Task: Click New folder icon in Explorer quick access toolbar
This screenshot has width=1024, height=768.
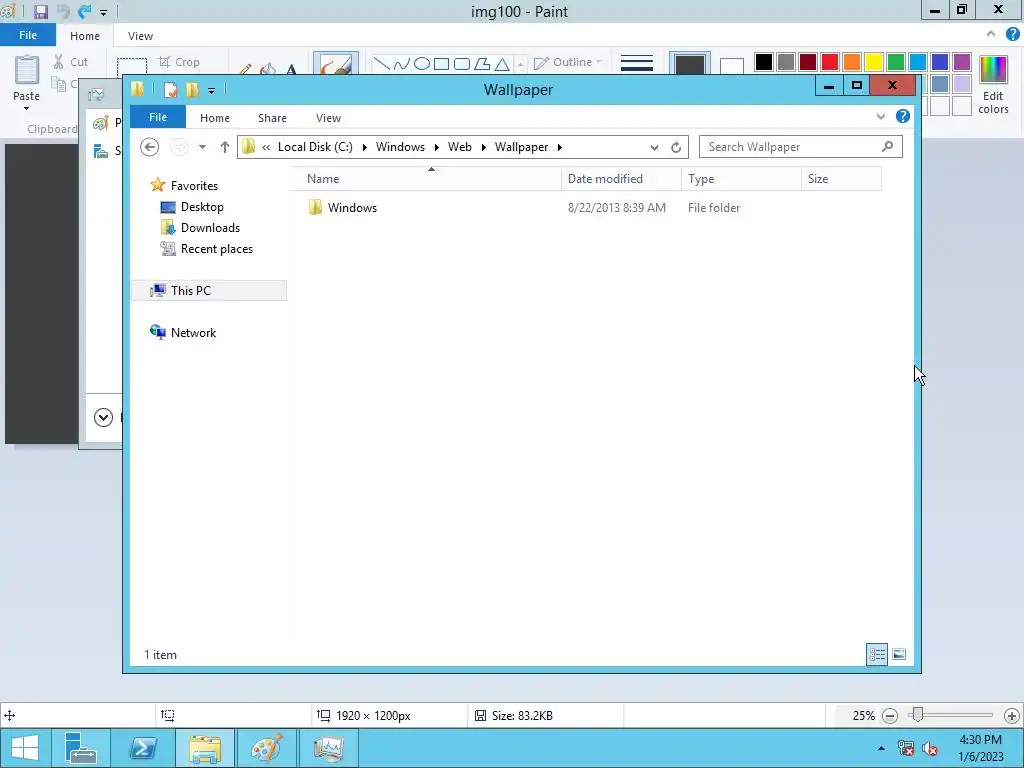Action: tap(192, 89)
